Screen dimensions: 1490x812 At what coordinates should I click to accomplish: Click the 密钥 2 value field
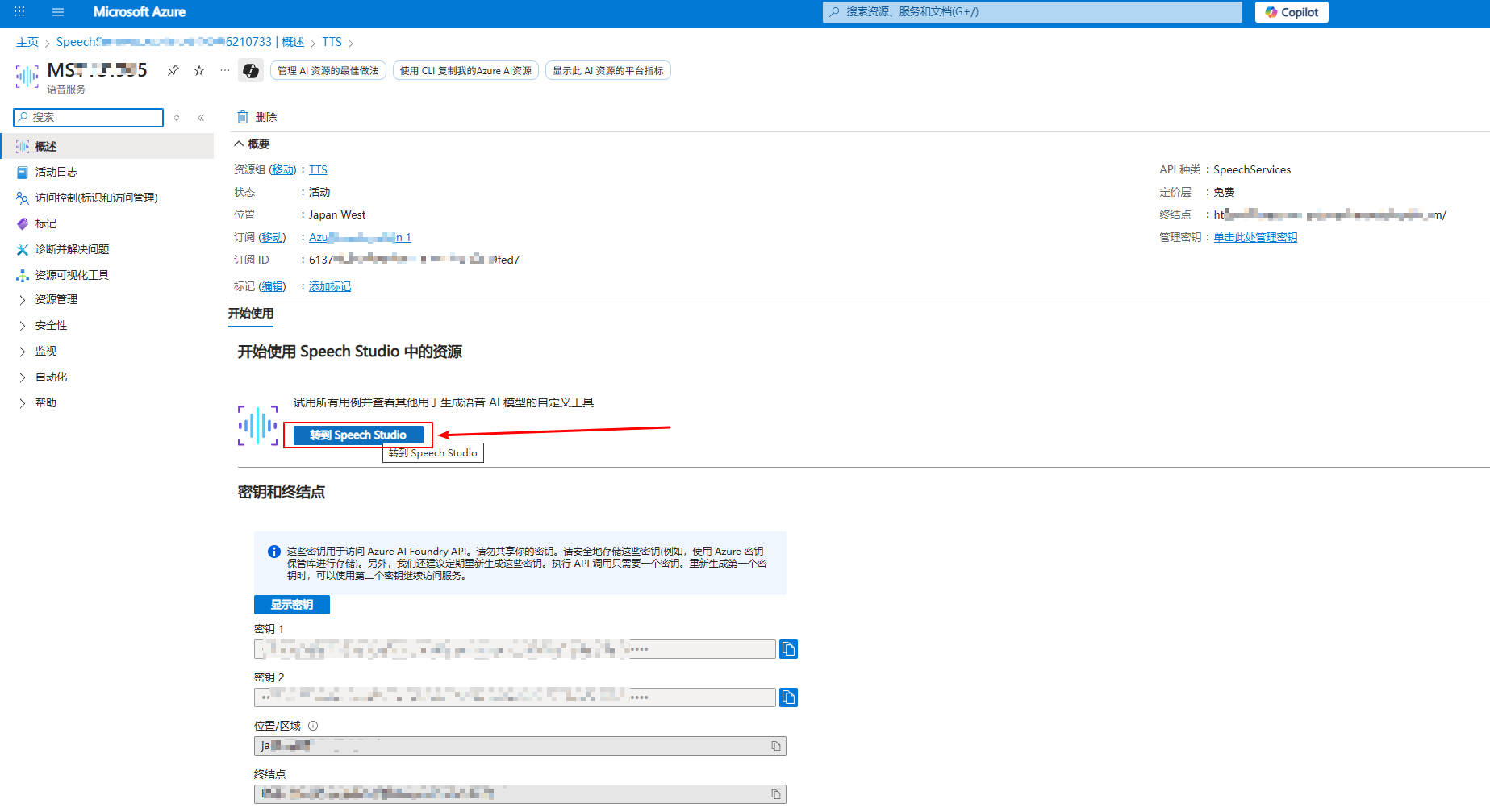click(x=515, y=697)
